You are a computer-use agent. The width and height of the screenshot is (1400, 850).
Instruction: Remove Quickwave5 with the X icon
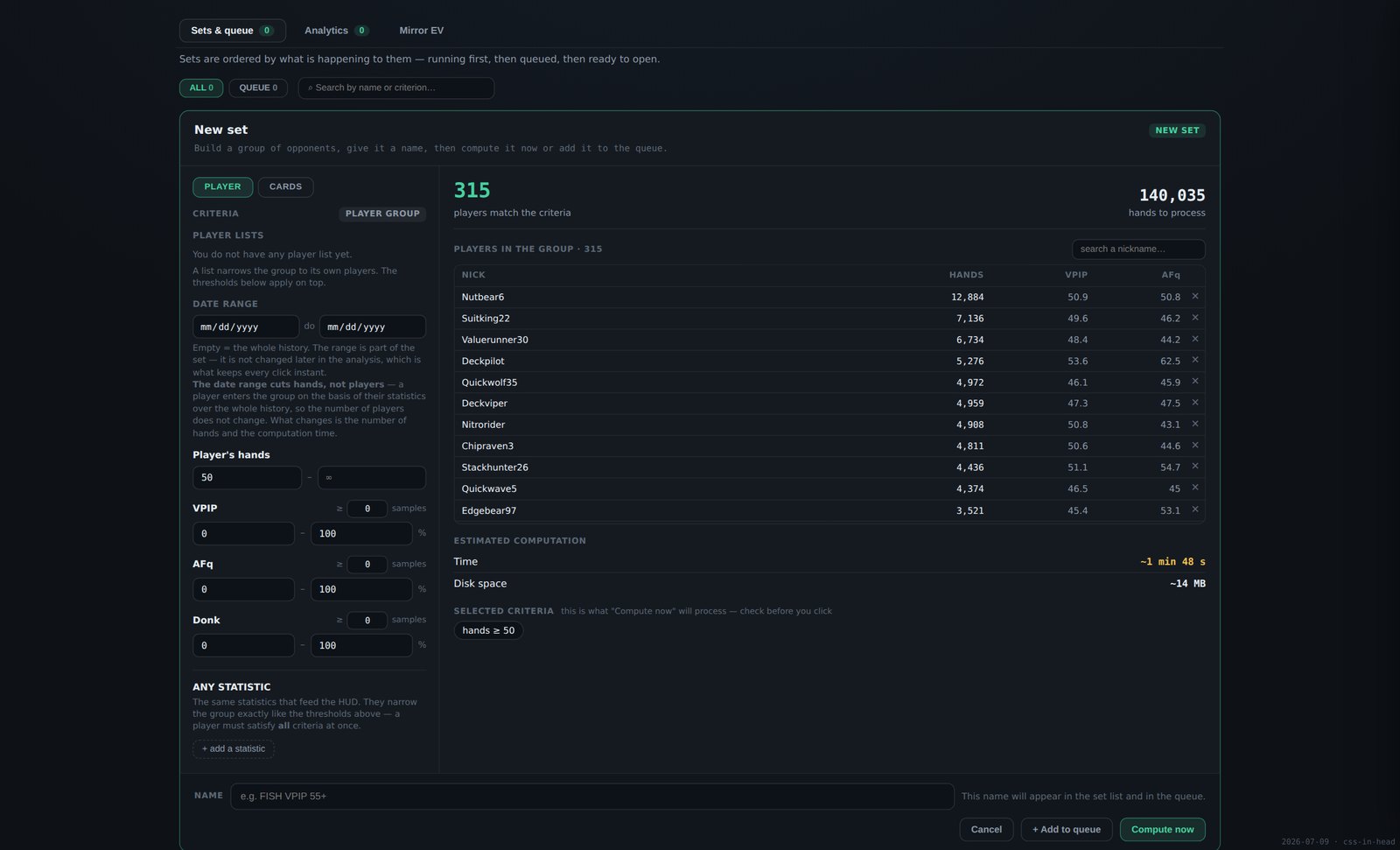(1194, 488)
